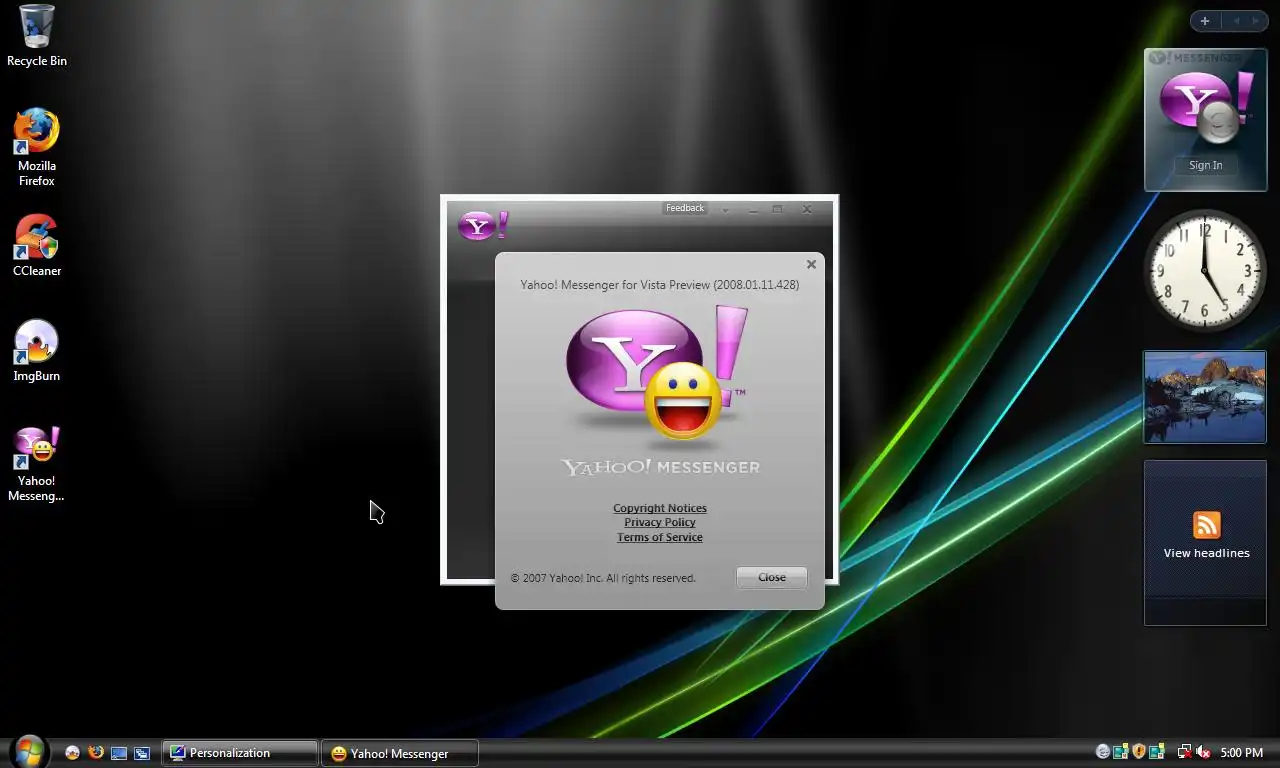
Task: Click the Yahoo! Messenger sidebar gadget logo
Action: point(1205,109)
